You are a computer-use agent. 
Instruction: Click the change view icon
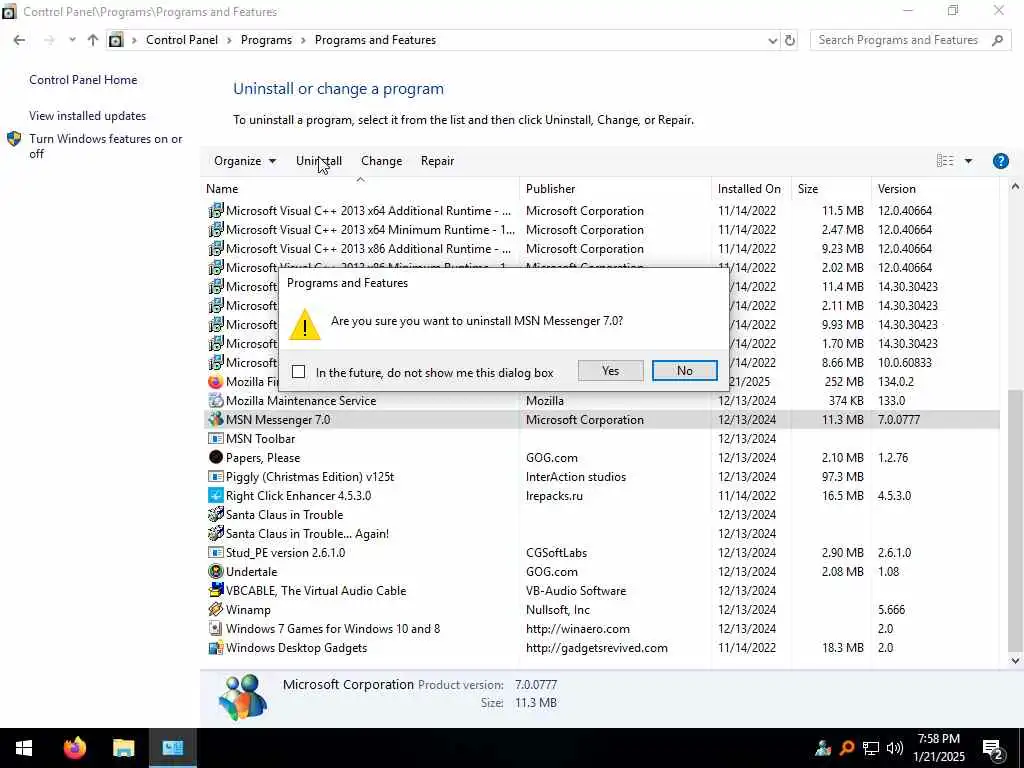click(945, 161)
